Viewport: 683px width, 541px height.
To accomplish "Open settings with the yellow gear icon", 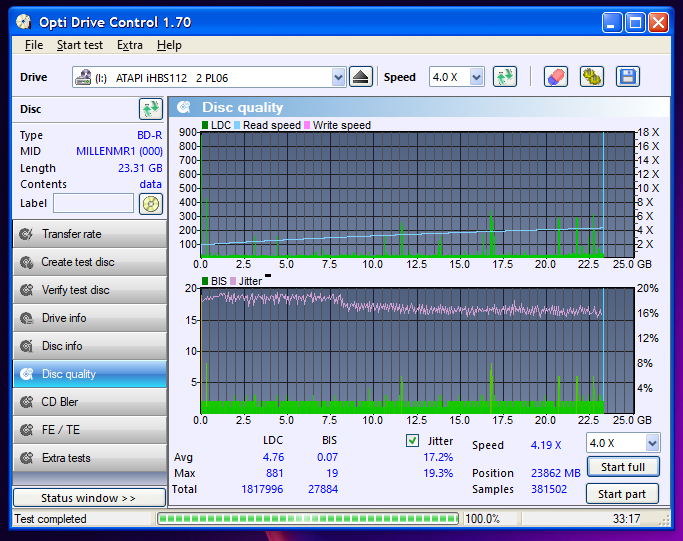I will coord(592,77).
